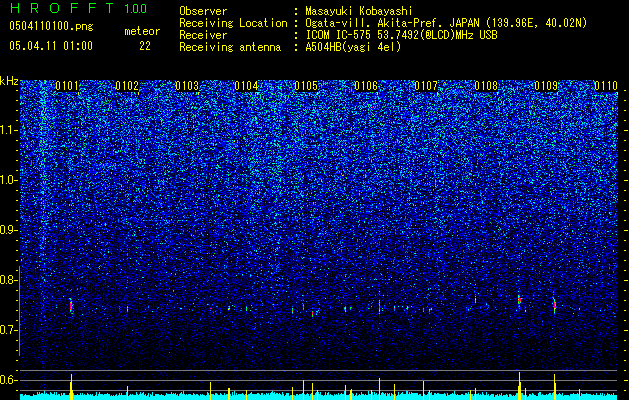Screen dimensions: 629x400
Task: Click the 0107 time marker
Action: 426,86
